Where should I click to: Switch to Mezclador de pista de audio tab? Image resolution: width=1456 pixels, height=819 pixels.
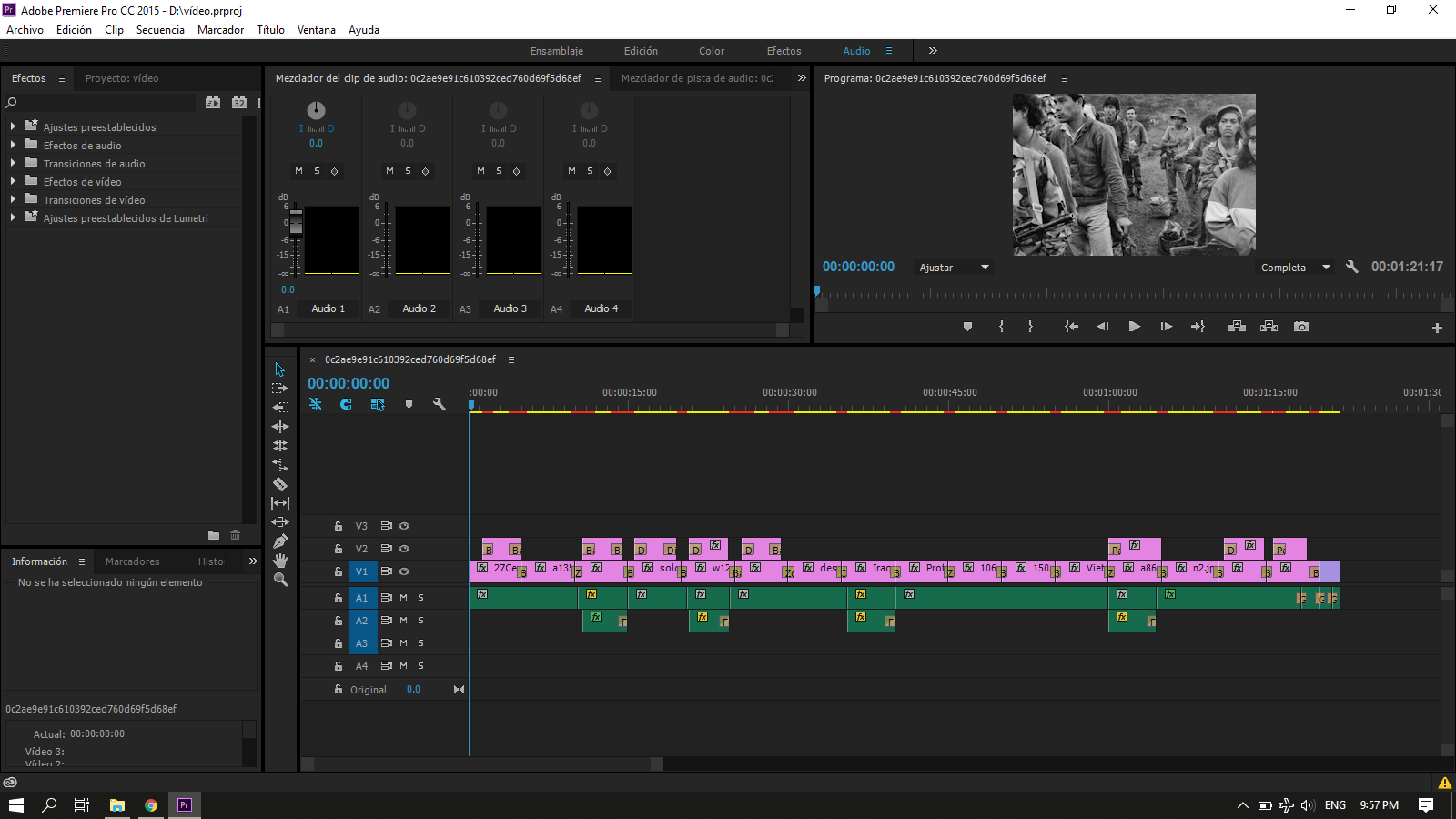click(x=697, y=78)
